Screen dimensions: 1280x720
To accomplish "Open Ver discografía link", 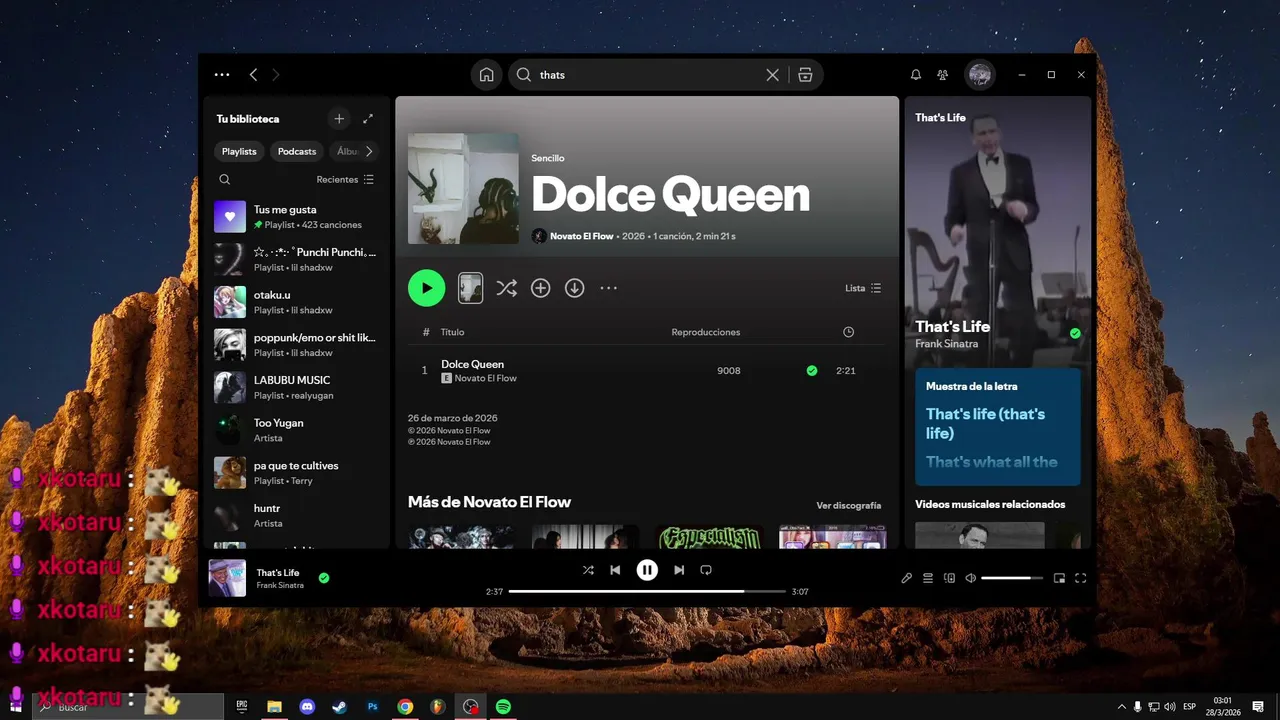I will click(x=849, y=506).
